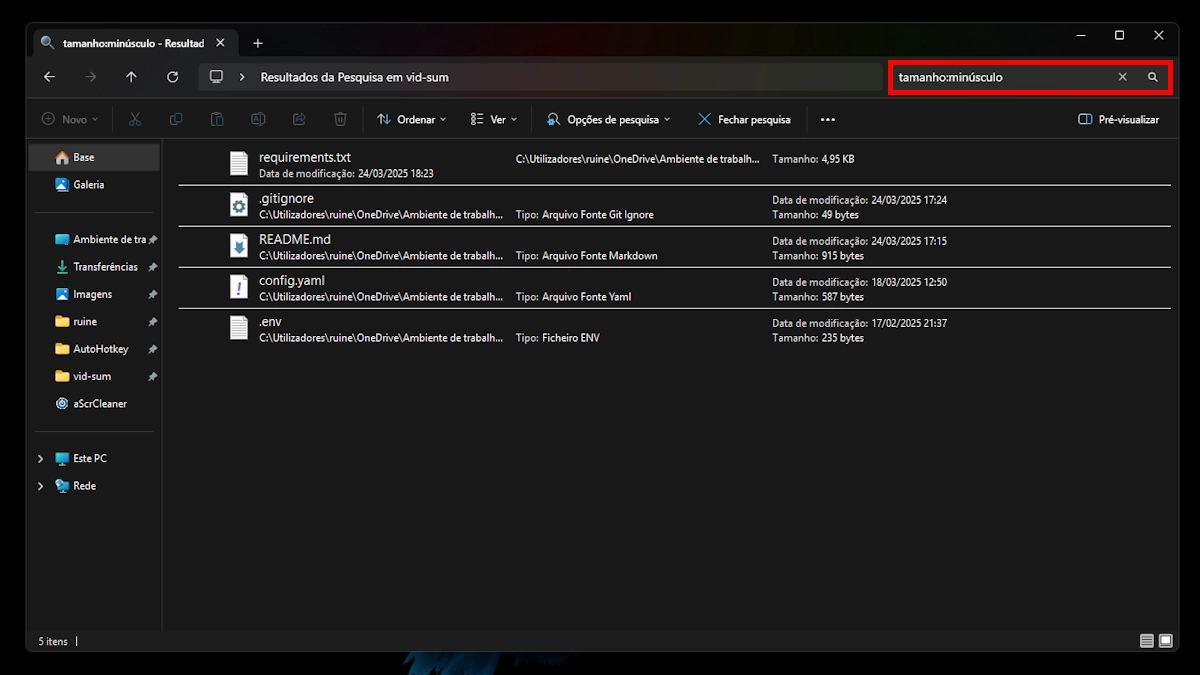
Task: Select Galeria in the sidebar
Action: [88, 185]
